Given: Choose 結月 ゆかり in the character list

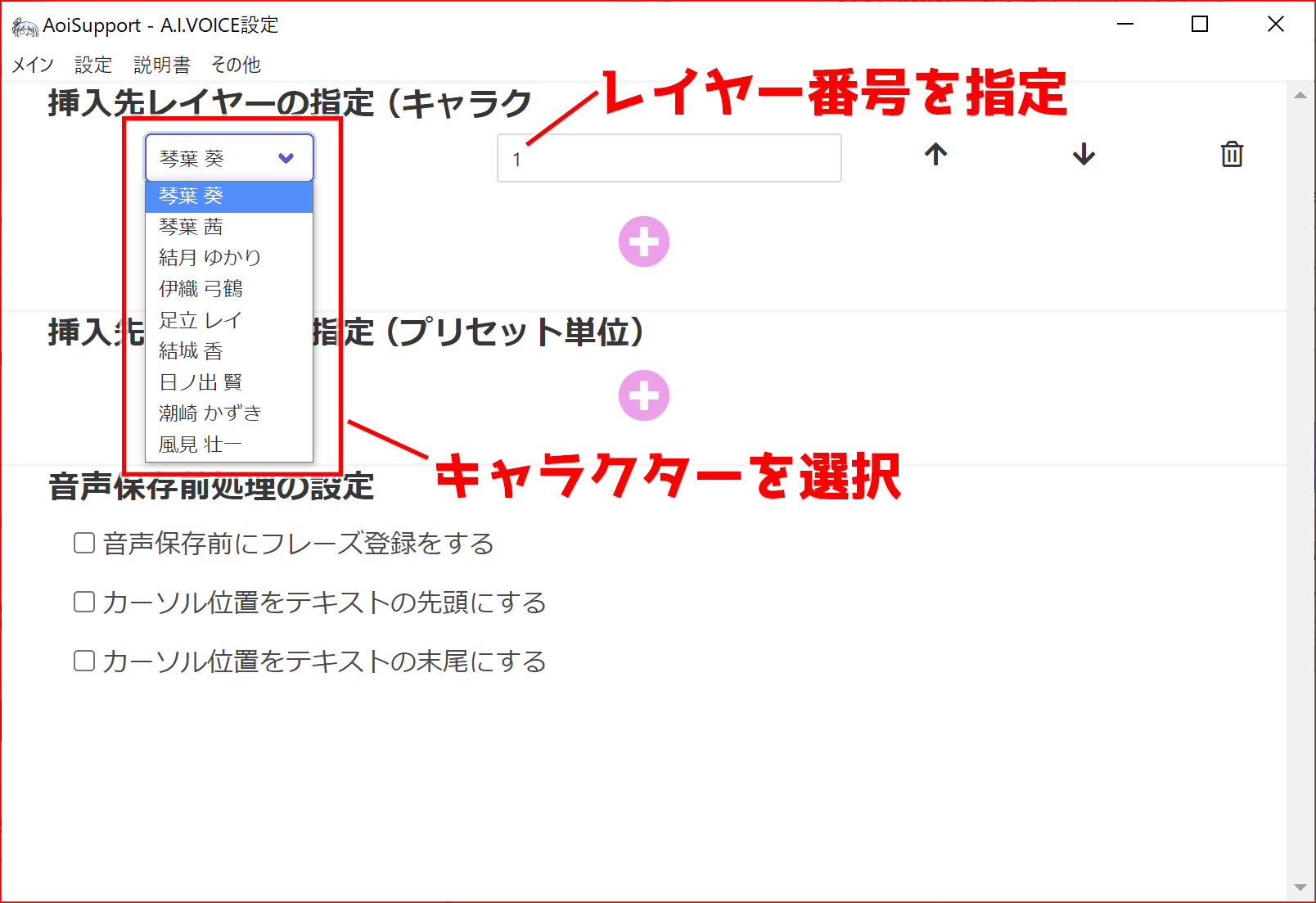Looking at the screenshot, I should [229, 258].
